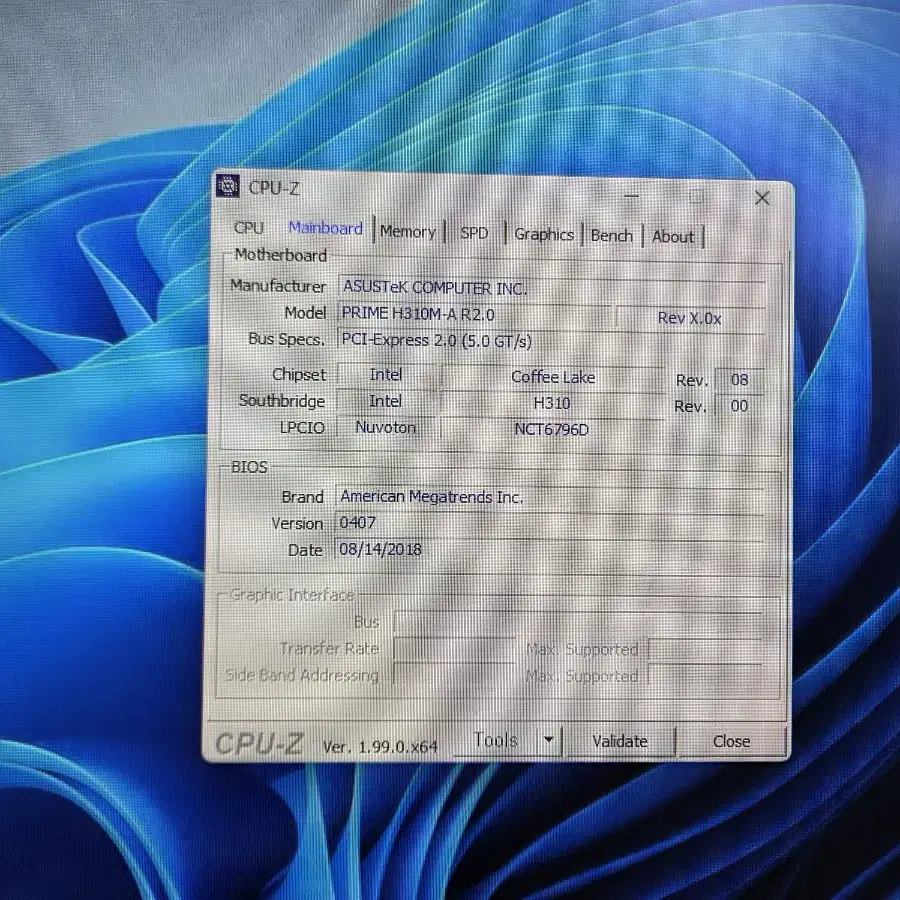Open the Memory tab

[x=407, y=231]
